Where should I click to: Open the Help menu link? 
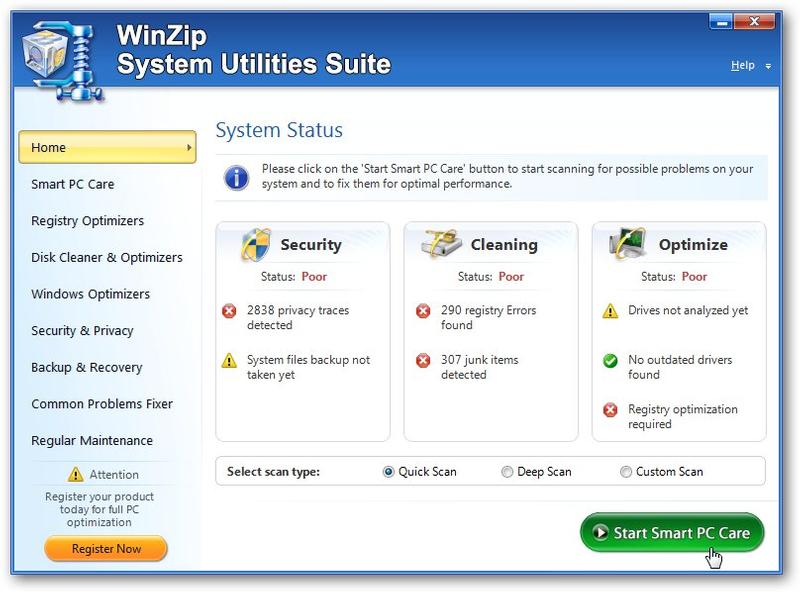[742, 65]
